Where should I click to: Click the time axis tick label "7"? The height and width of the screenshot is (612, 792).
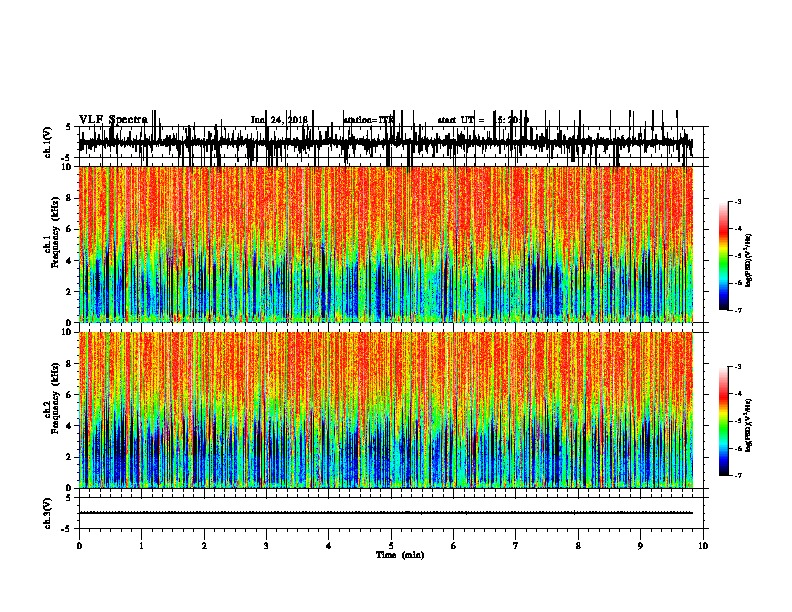coord(516,546)
